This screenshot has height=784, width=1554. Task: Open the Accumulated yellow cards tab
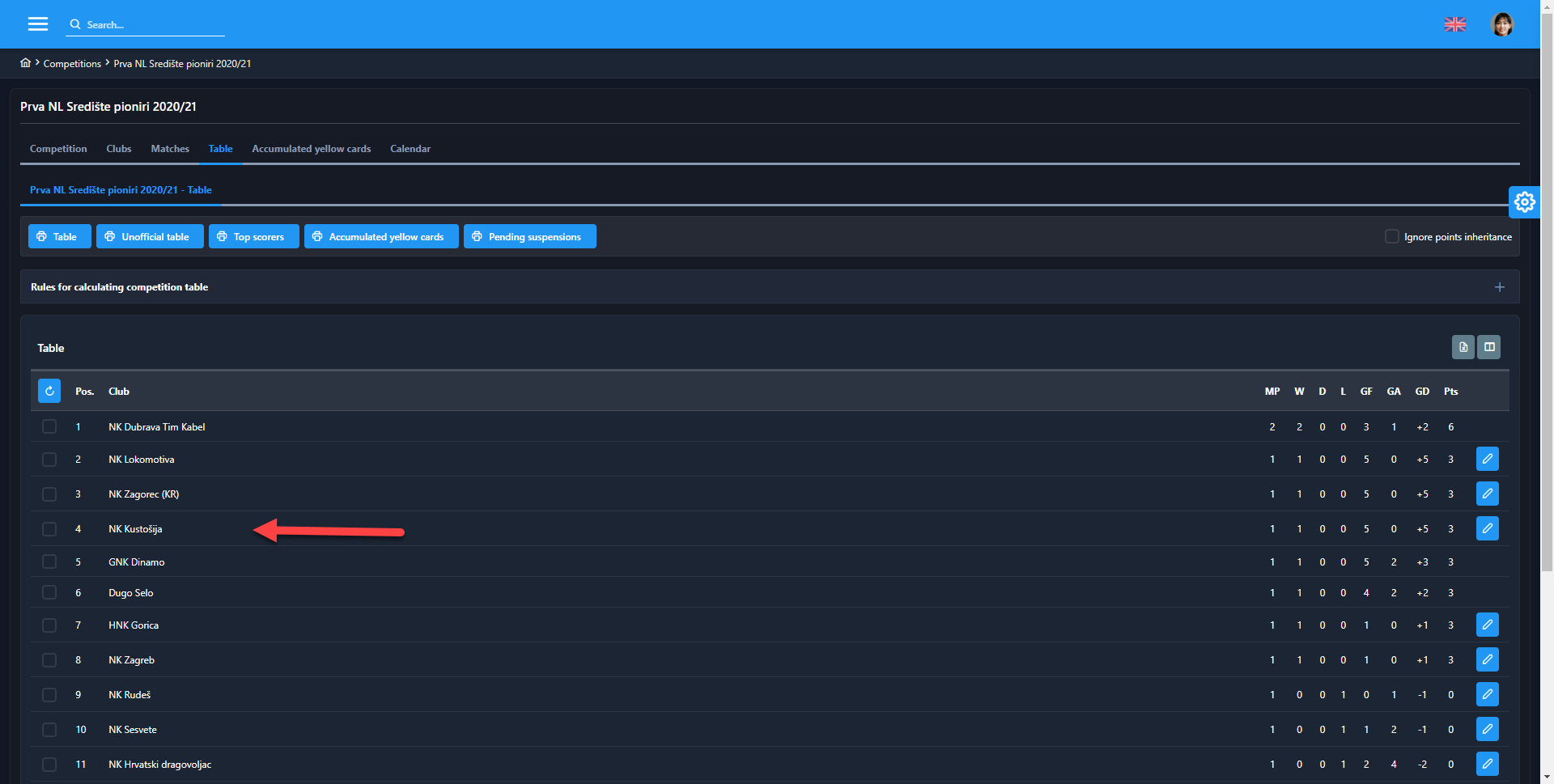[311, 149]
